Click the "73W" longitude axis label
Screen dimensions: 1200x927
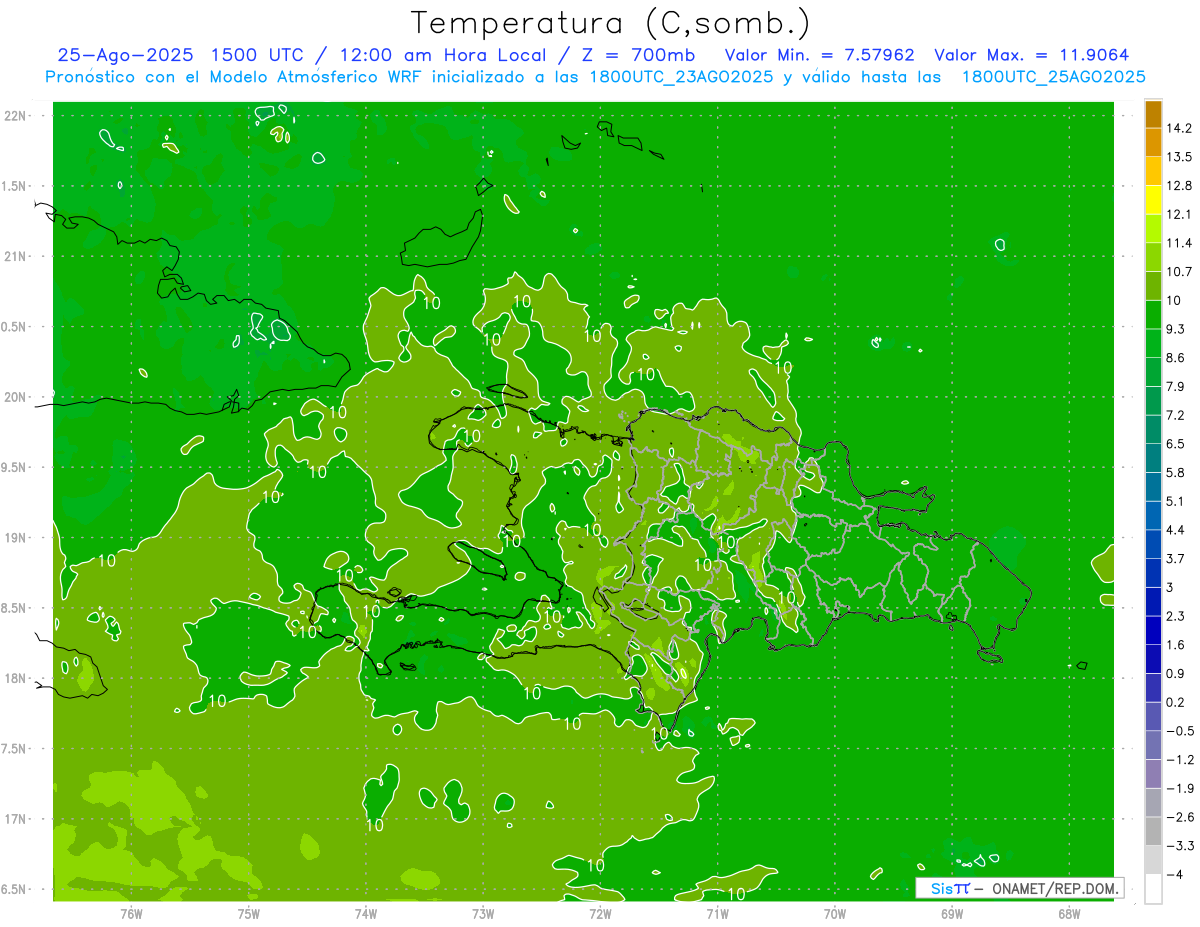coord(483,914)
